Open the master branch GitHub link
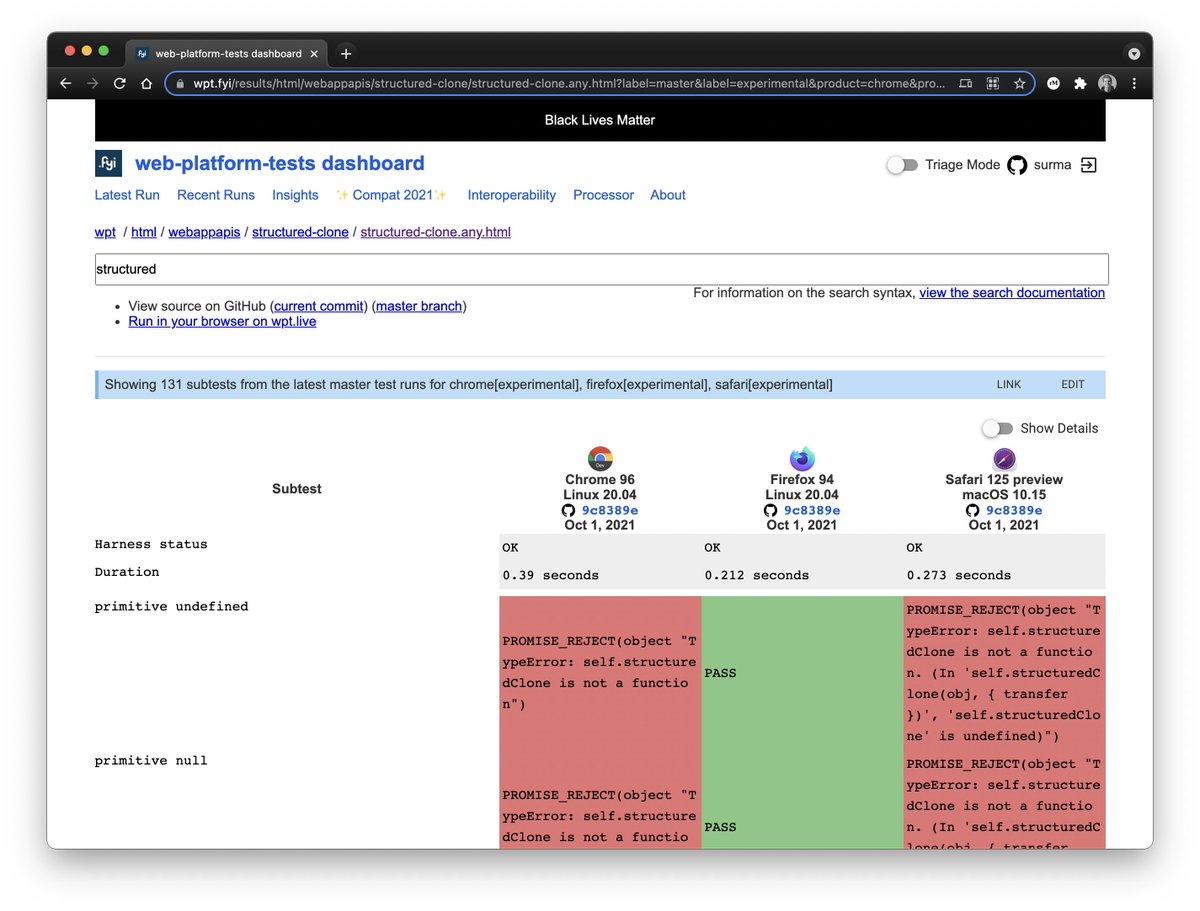This screenshot has width=1200, height=911. pyautogui.click(x=419, y=306)
